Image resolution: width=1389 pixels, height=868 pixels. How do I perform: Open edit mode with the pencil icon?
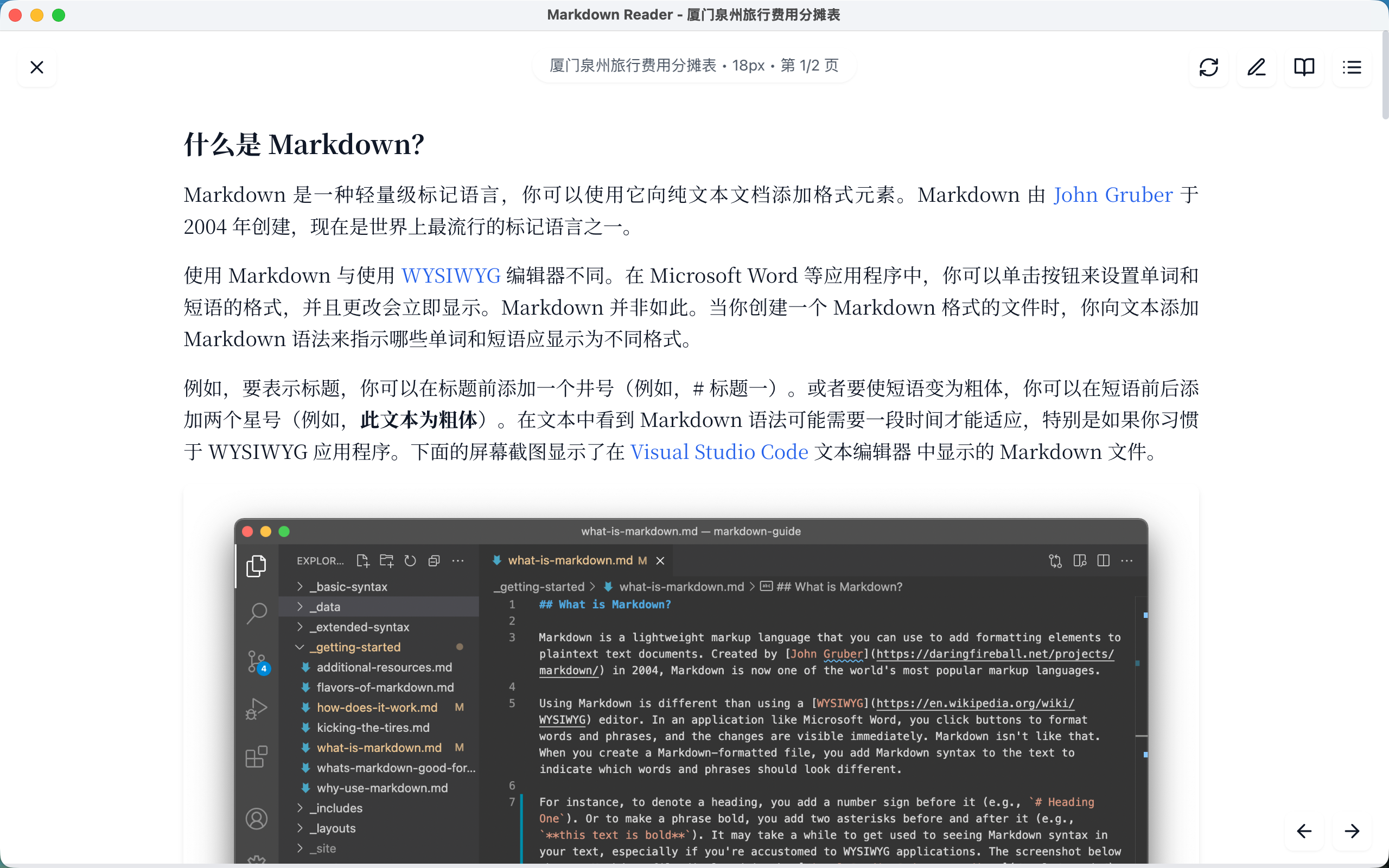coord(1257,67)
